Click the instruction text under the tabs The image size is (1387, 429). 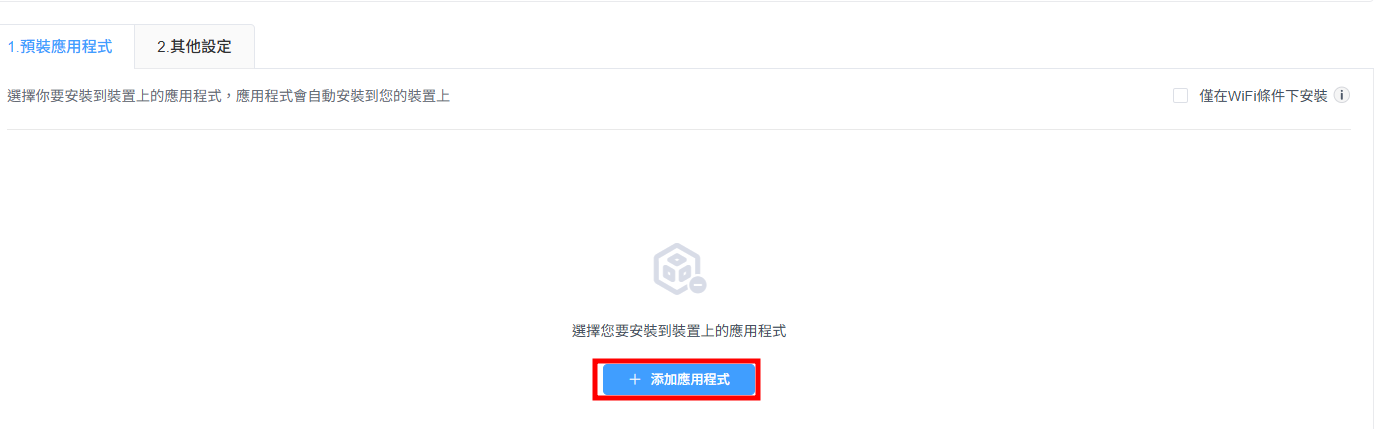click(x=228, y=96)
